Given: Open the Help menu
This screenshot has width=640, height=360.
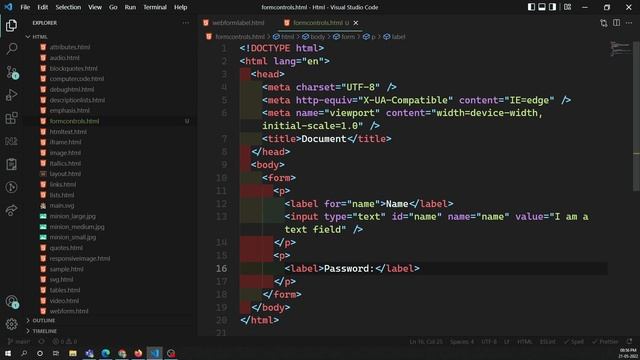Looking at the screenshot, I should (x=180, y=7).
